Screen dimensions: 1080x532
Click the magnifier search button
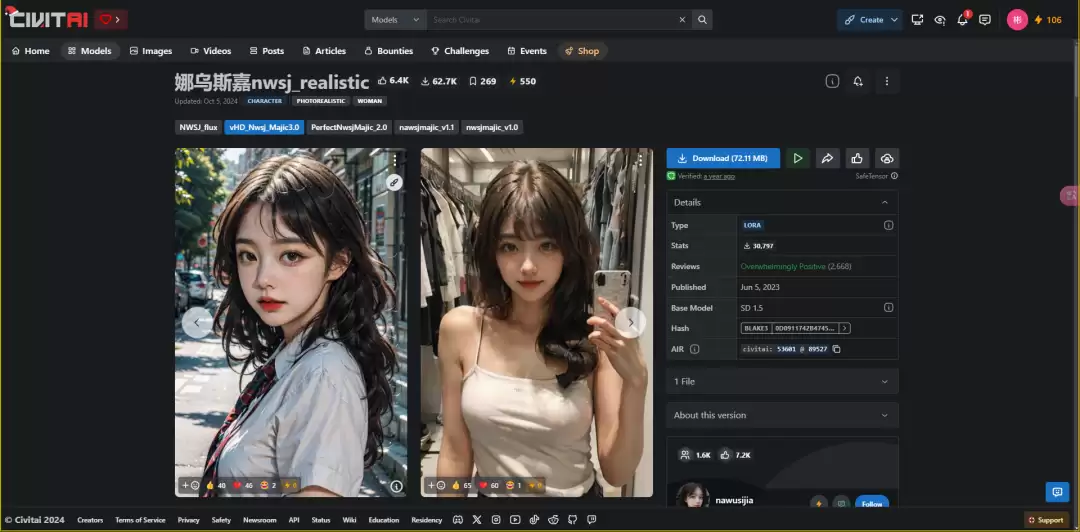pyautogui.click(x=703, y=20)
